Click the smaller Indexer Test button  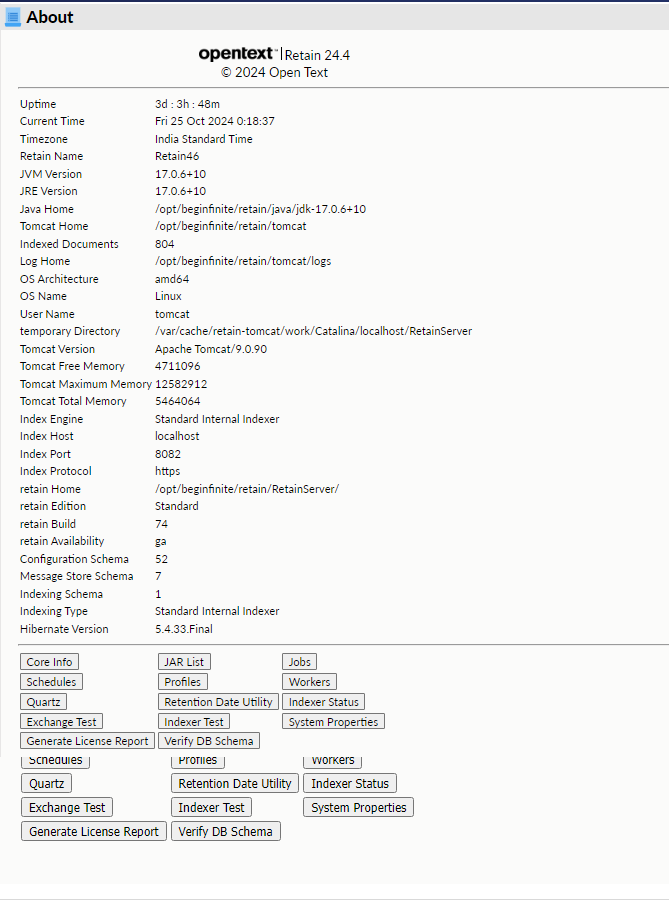194,722
